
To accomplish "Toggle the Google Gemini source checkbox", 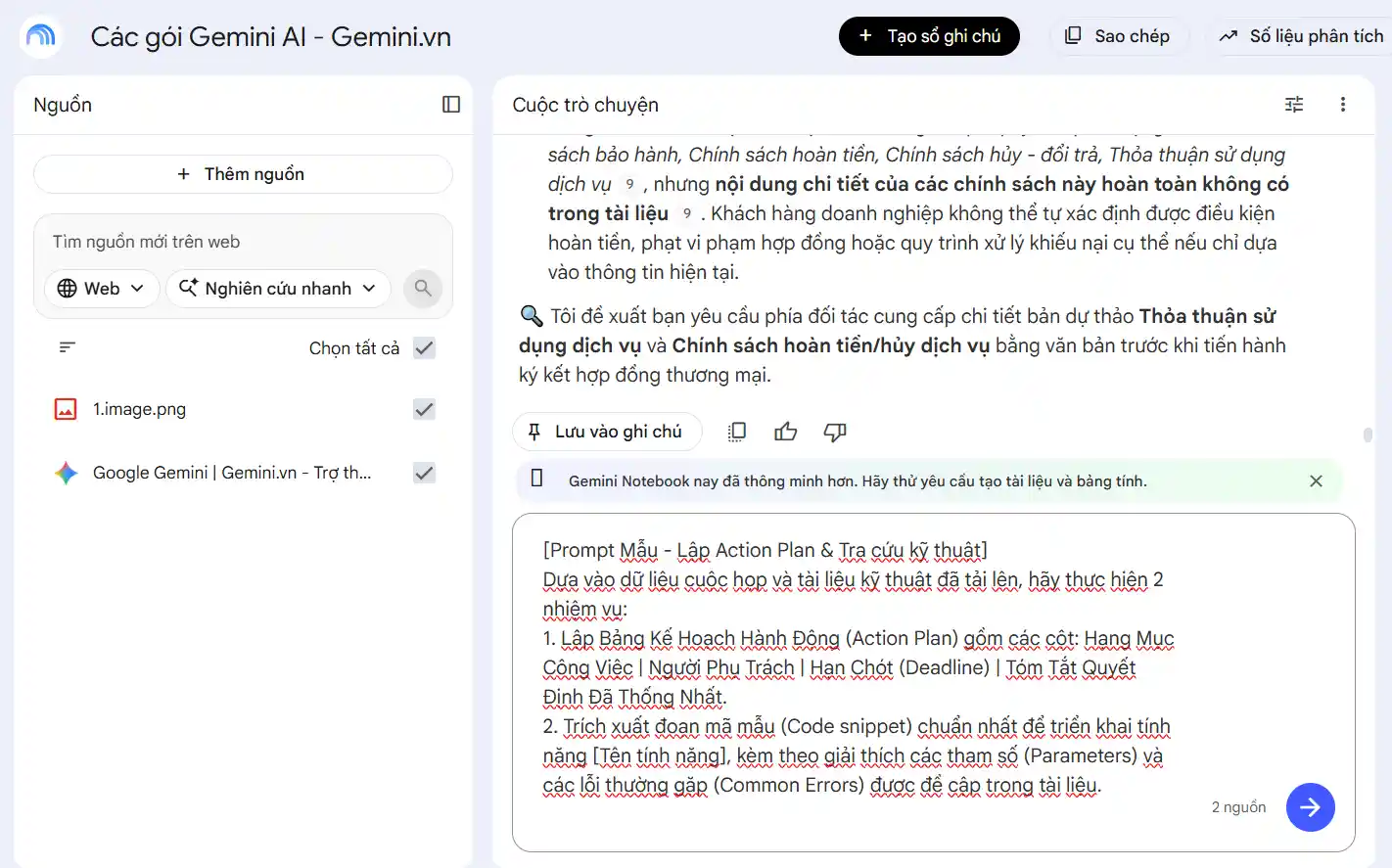I will coord(424,473).
